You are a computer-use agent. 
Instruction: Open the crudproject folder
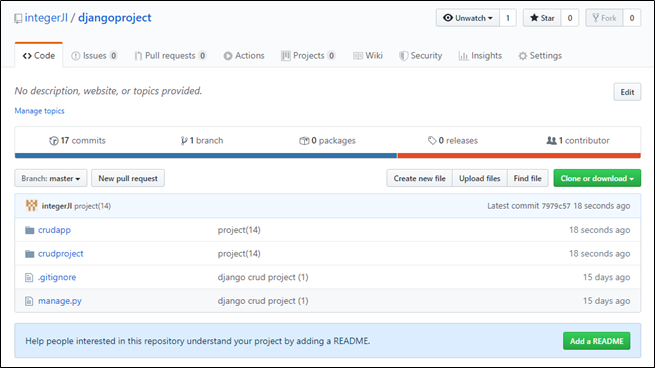61,254
